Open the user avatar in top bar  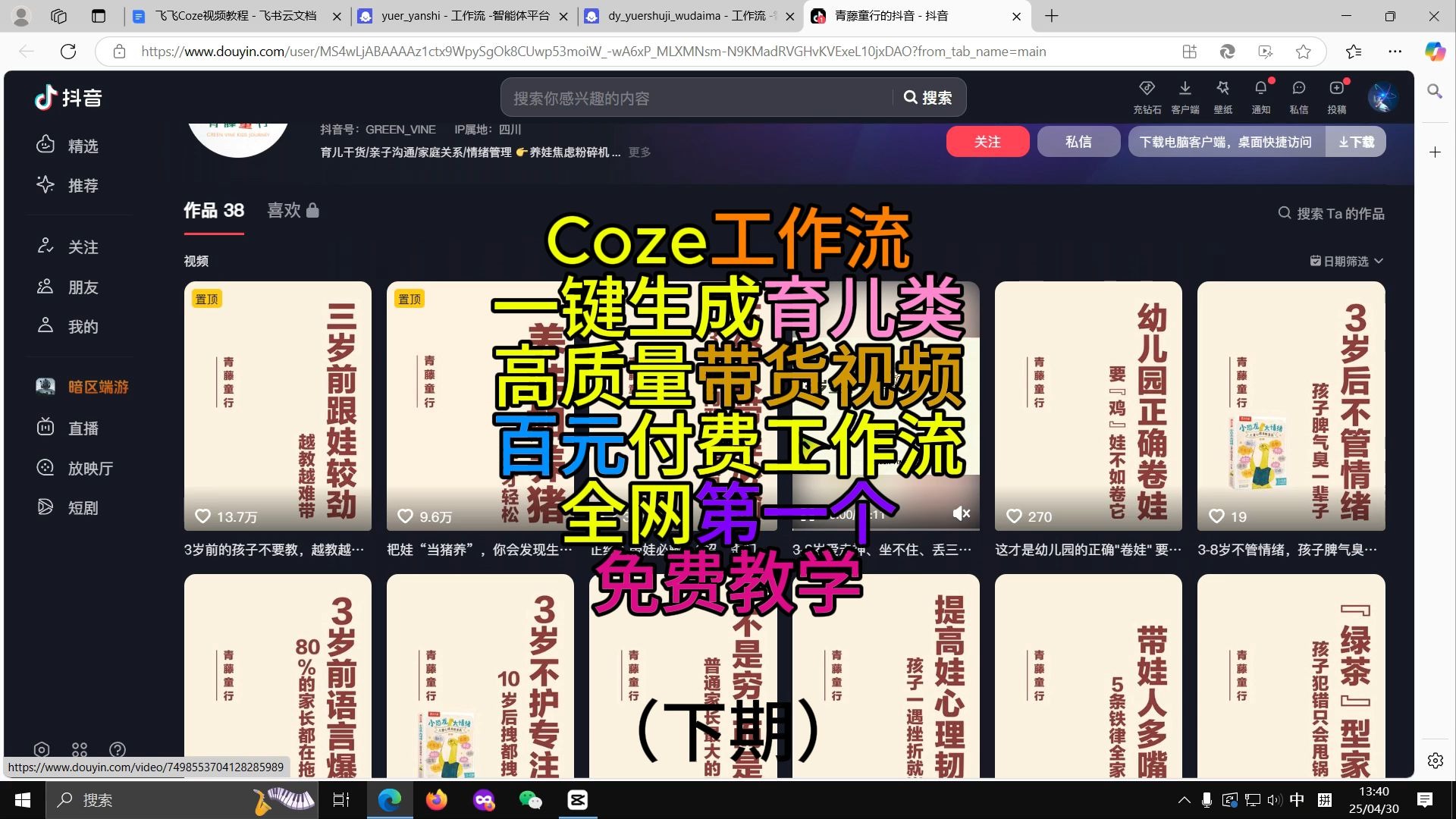tap(1382, 98)
